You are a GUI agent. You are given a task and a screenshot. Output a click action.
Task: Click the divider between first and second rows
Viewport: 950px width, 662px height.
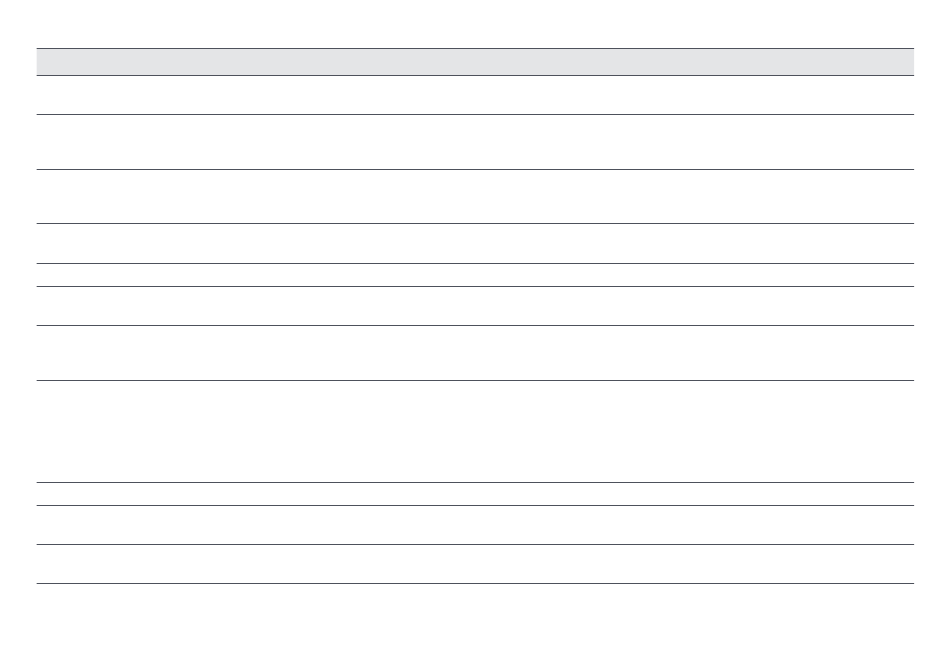point(475,114)
